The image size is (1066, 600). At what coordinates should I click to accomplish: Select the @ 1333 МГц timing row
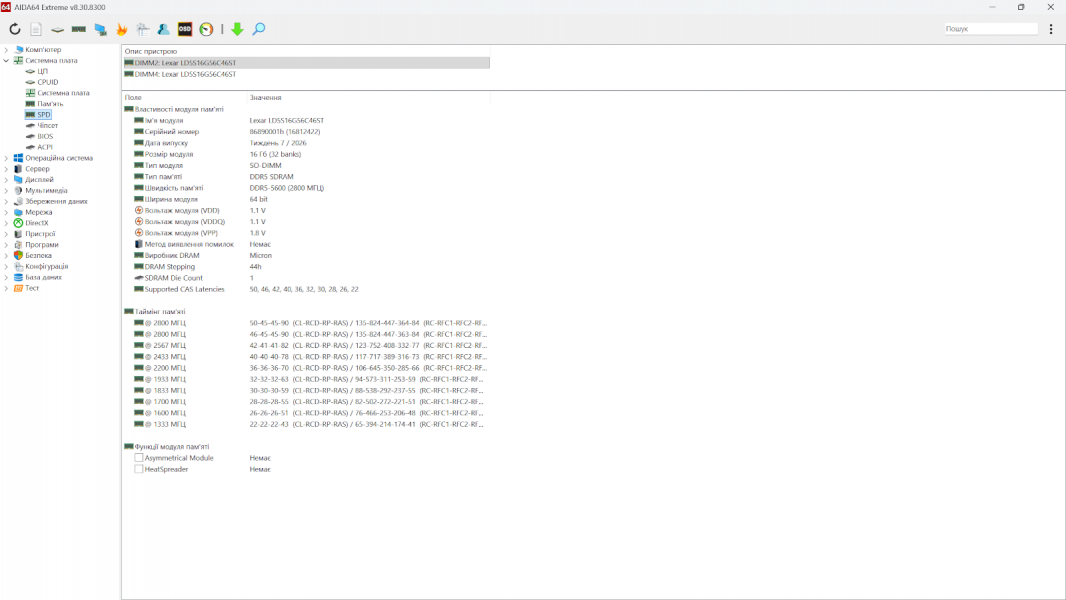pos(306,424)
